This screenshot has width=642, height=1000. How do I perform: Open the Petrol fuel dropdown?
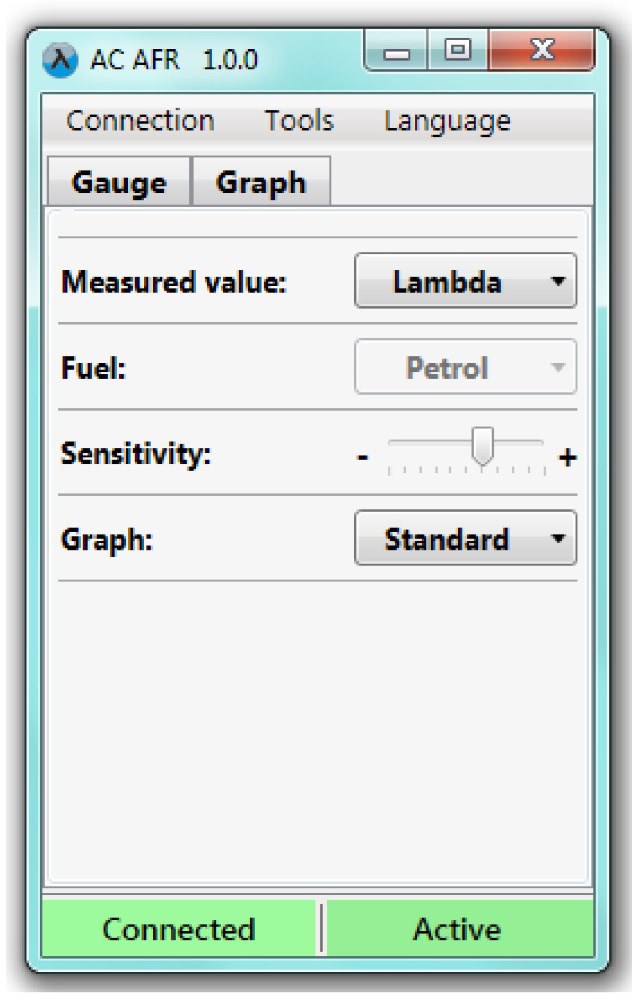coord(465,367)
